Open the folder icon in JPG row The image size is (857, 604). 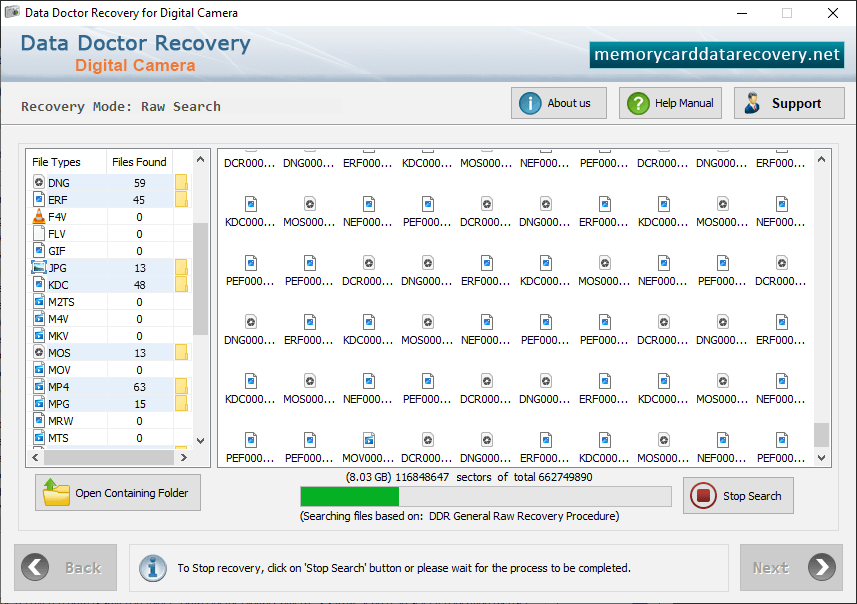[x=181, y=267]
